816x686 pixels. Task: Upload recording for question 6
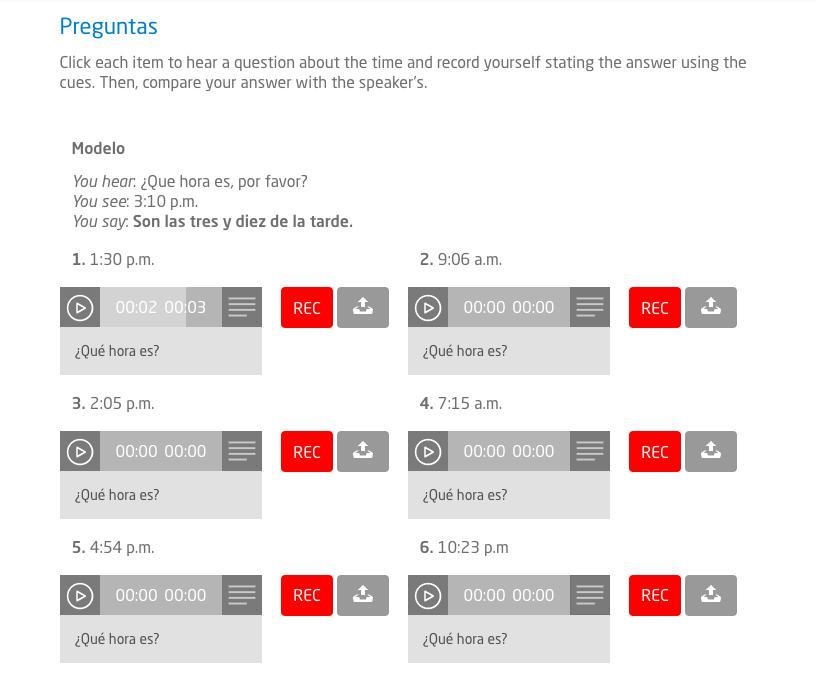click(711, 595)
